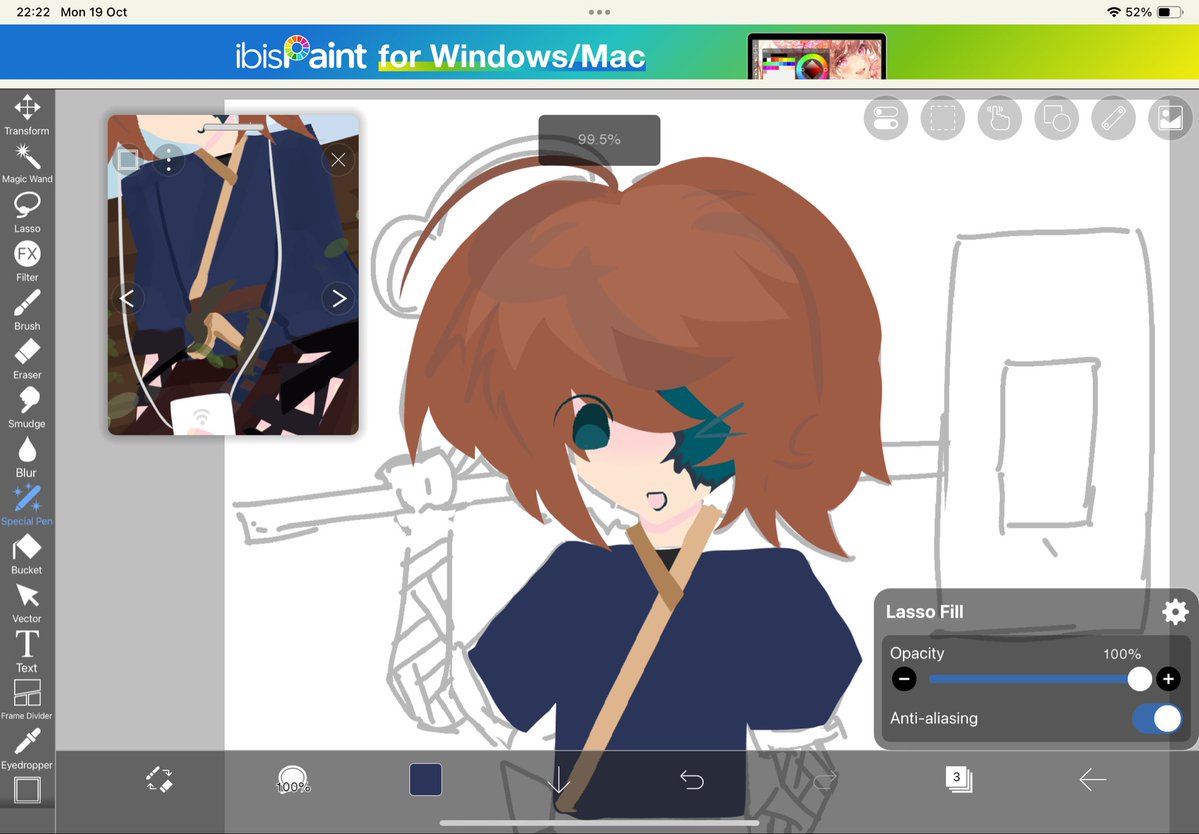
Task: Select the Eyedropper tool
Action: click(x=27, y=749)
